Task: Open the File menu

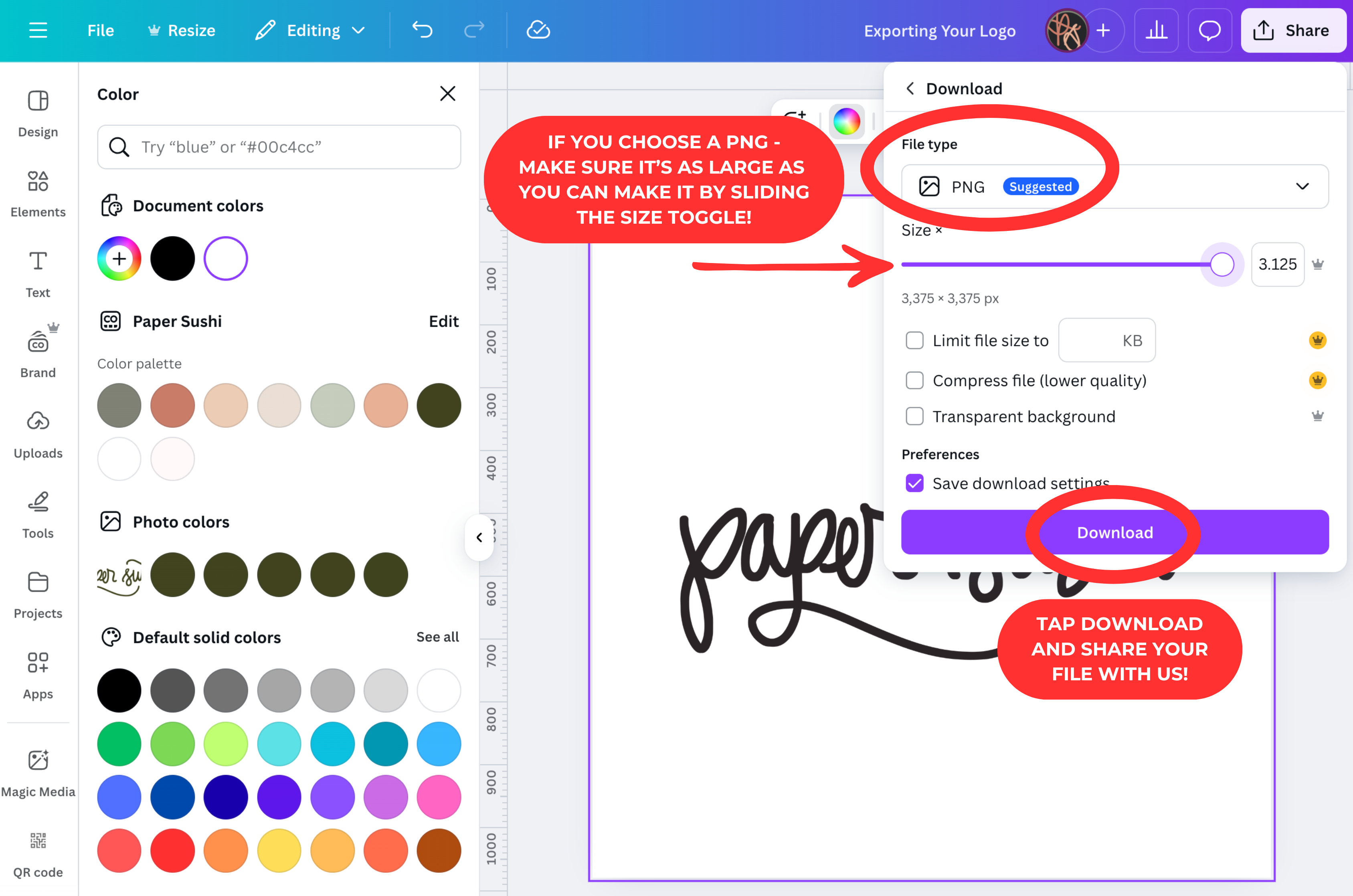Action: click(101, 30)
